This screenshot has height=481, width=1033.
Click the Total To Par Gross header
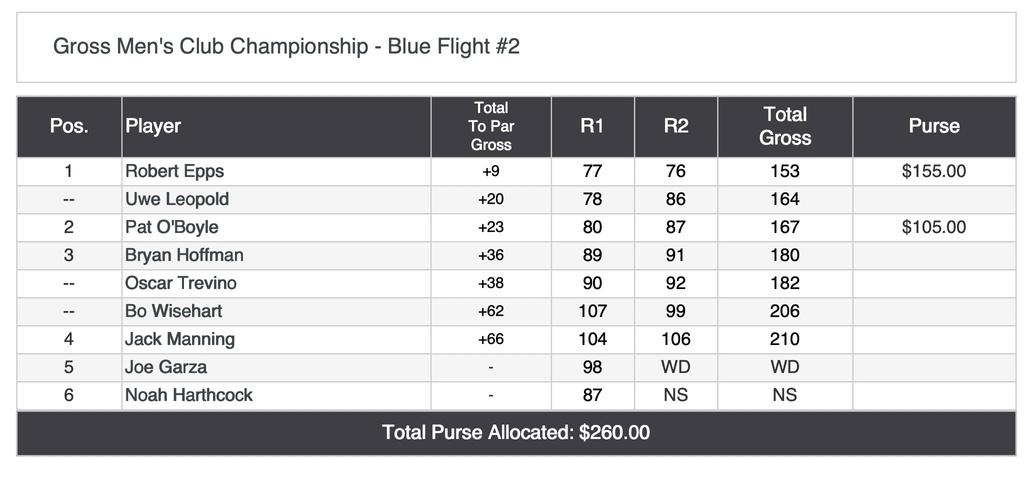491,126
